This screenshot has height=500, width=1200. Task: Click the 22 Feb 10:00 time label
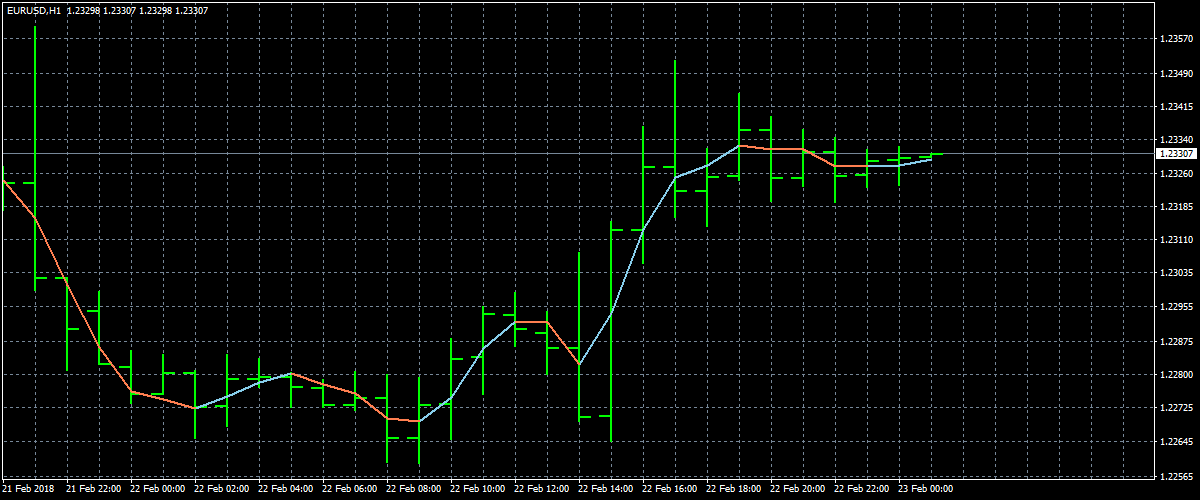click(x=477, y=490)
